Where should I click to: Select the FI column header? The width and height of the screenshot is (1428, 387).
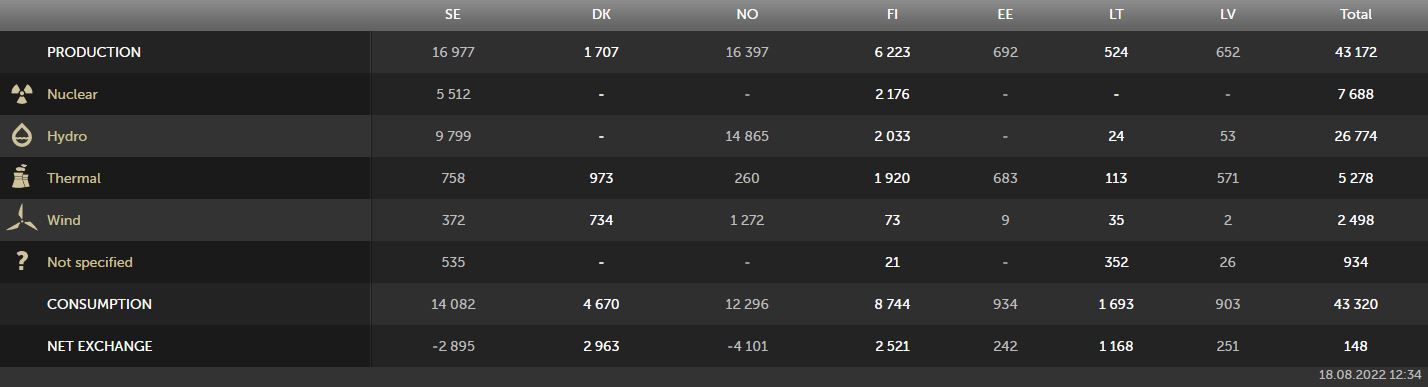892,14
